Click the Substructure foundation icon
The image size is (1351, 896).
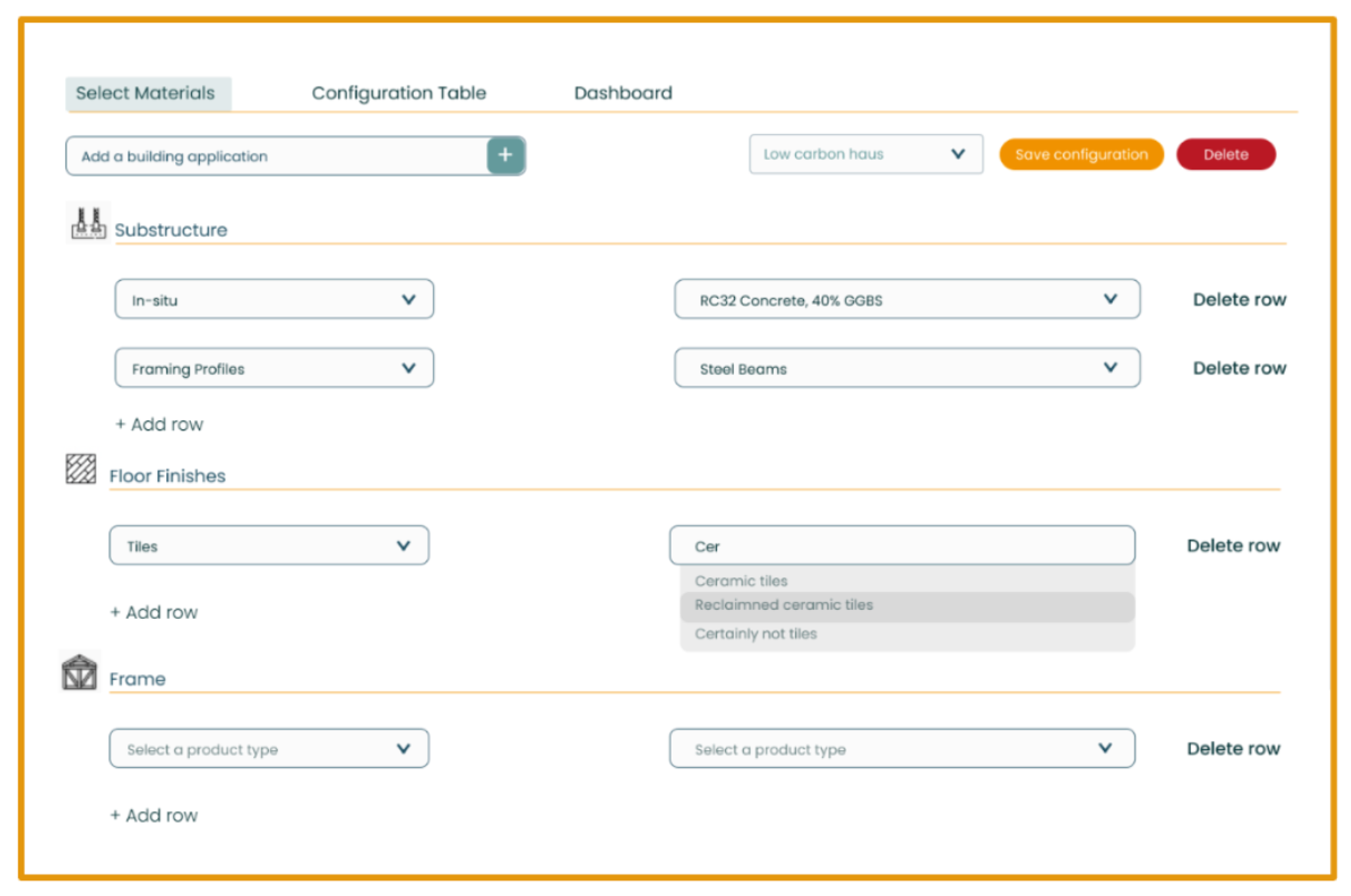point(88,223)
